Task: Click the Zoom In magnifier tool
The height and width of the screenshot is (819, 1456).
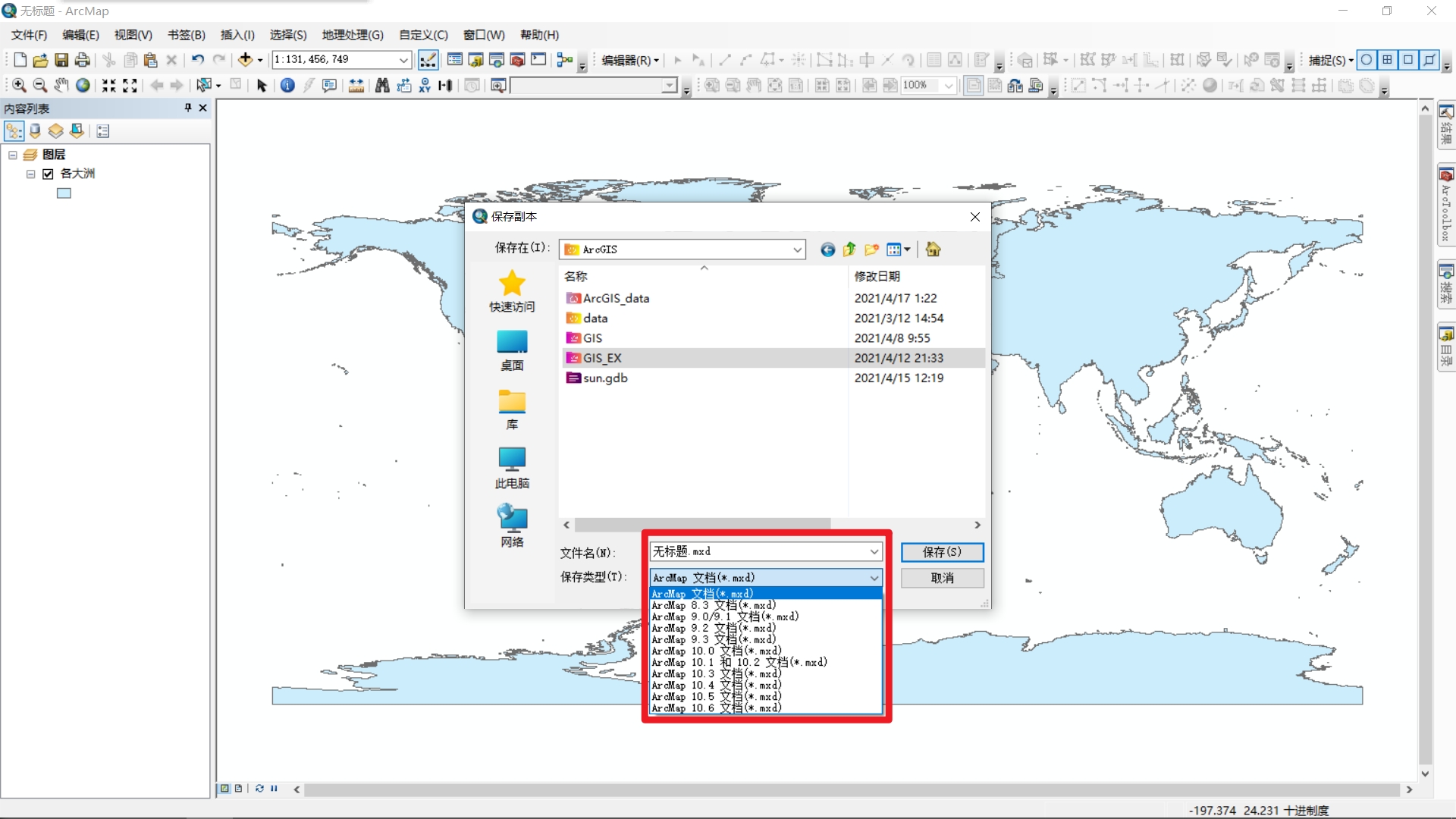Action: [19, 86]
